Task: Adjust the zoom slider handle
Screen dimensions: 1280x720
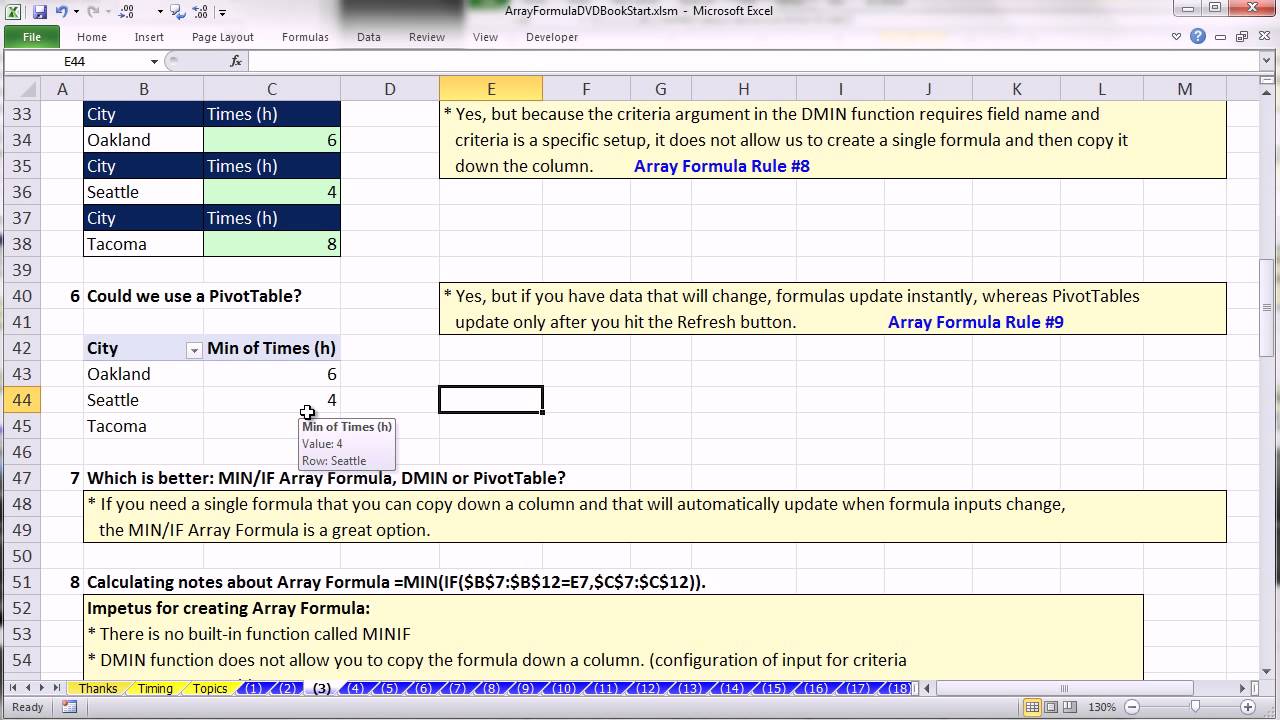Action: pyautogui.click(x=1195, y=707)
